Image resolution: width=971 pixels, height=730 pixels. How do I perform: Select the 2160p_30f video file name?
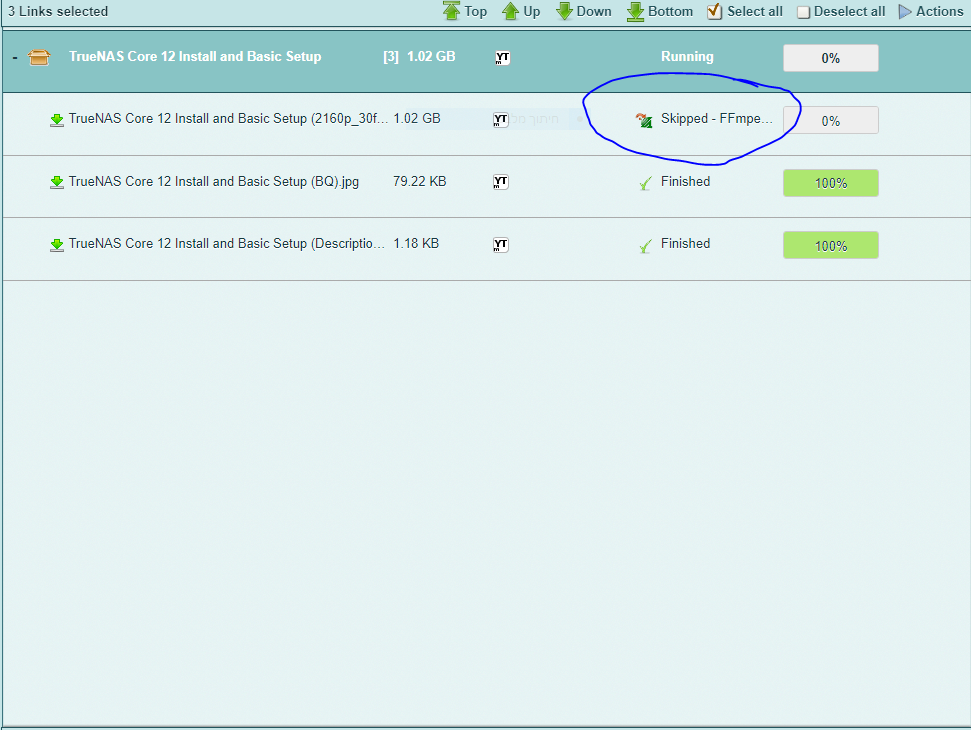229,118
